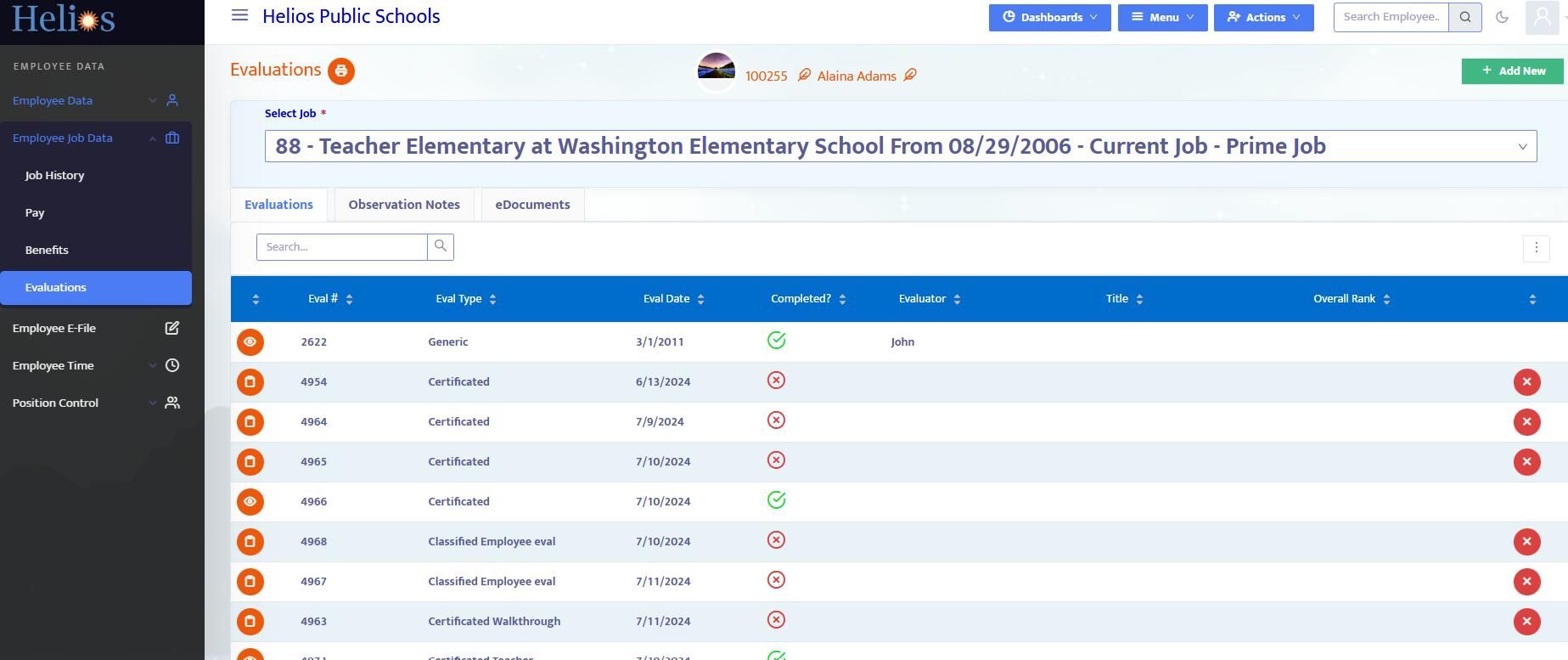
Task: Click the edit icon beside employee ID 100255
Action: tap(804, 76)
